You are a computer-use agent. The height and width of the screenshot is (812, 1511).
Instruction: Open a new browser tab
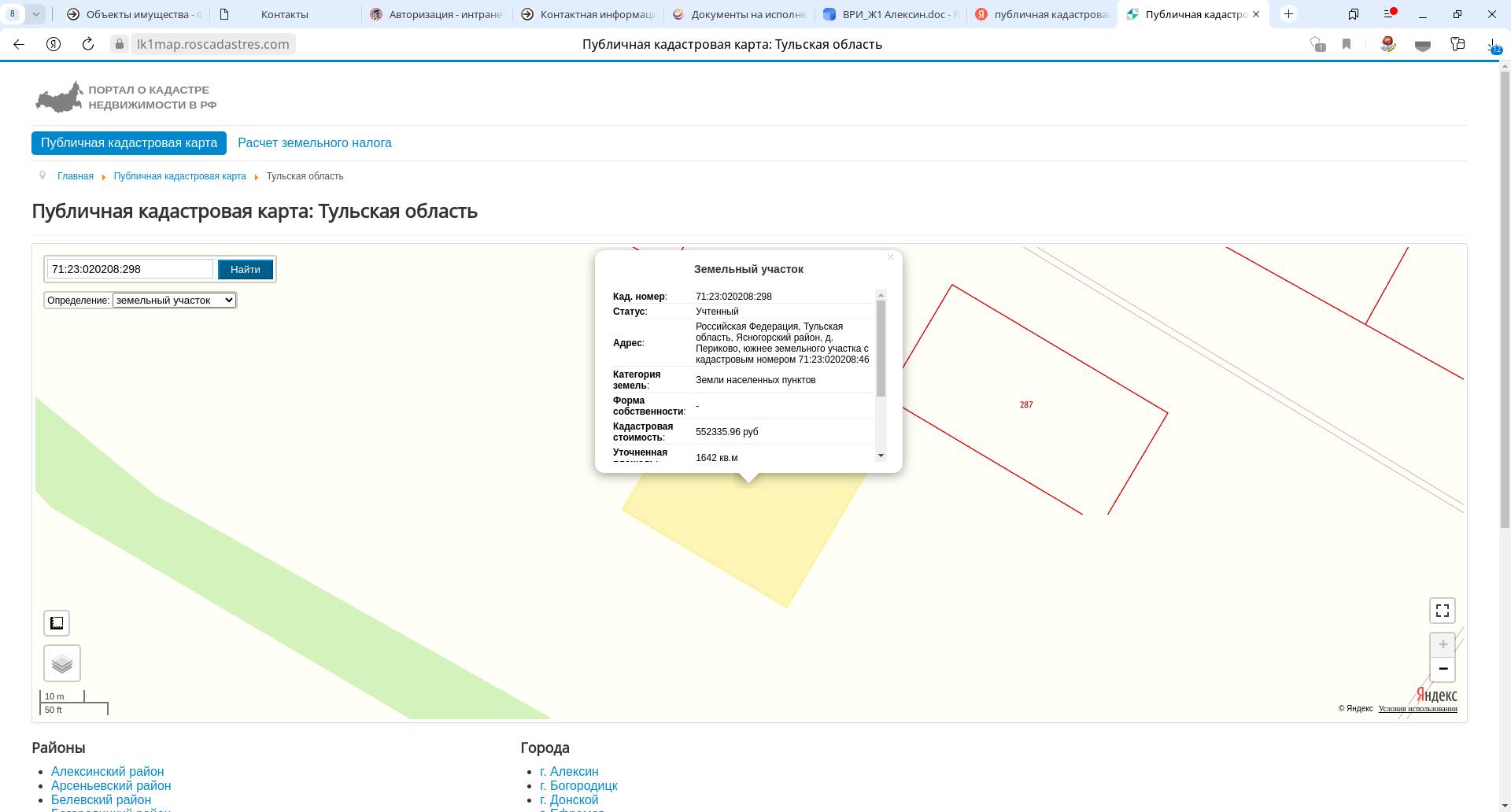coord(1288,14)
